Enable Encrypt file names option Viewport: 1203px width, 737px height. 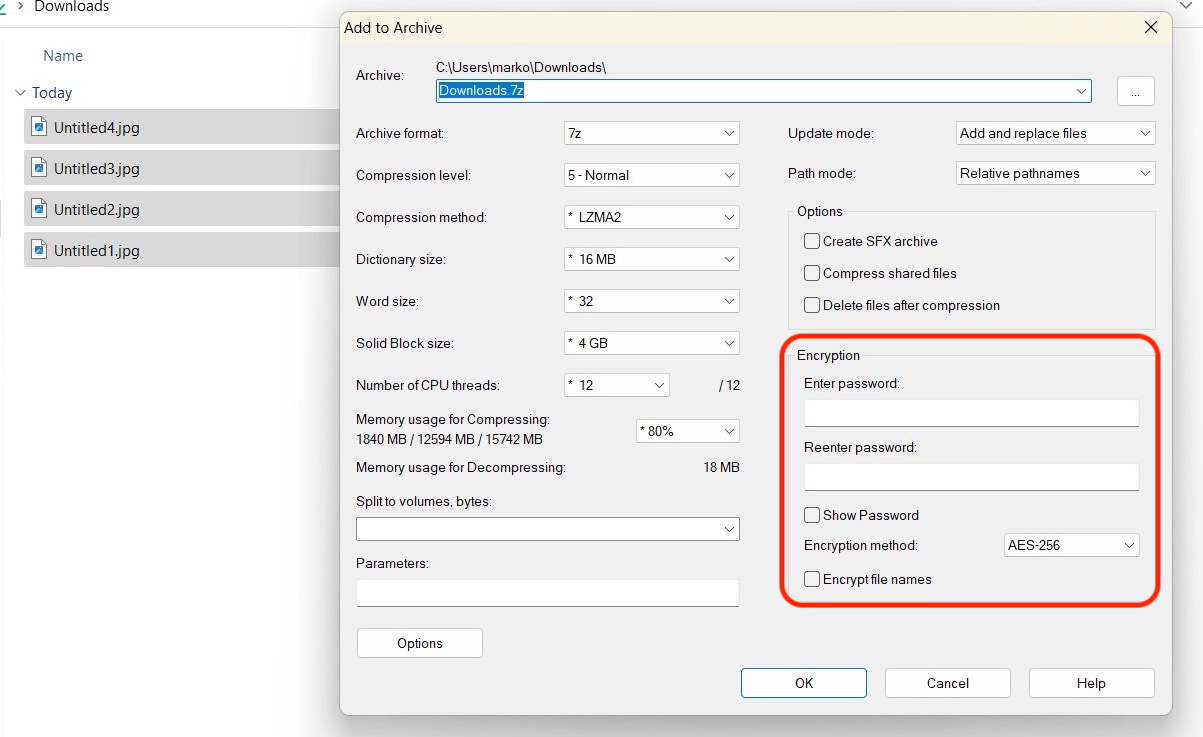pos(812,580)
